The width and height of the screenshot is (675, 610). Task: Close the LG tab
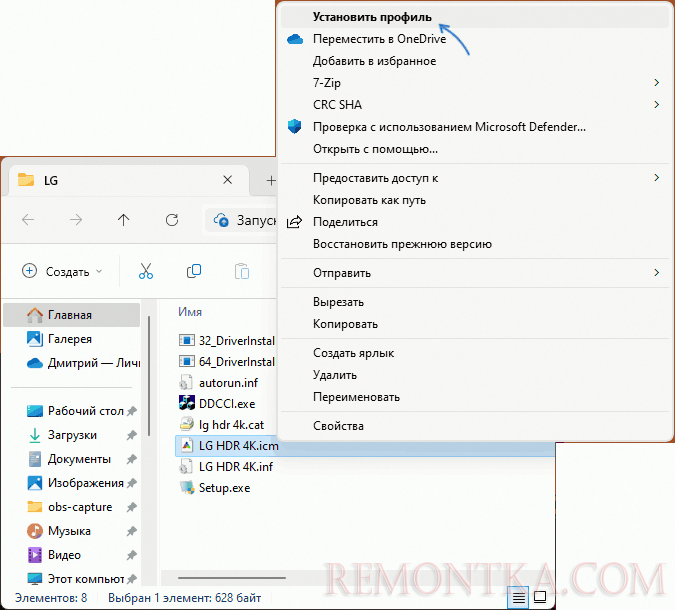(x=228, y=180)
